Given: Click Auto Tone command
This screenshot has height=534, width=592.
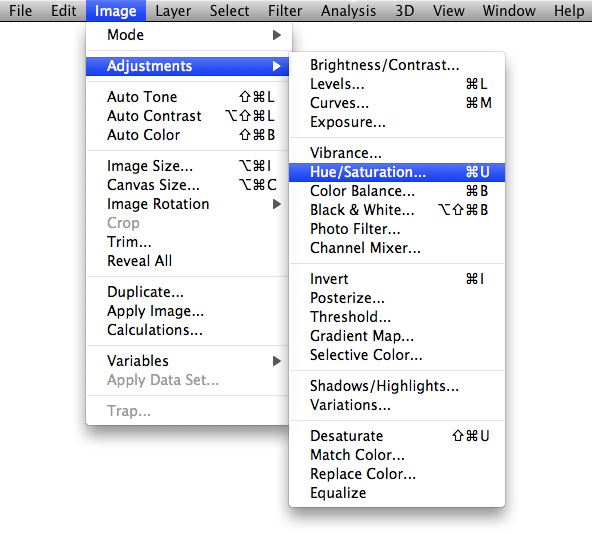Looking at the screenshot, I should click(188, 97).
